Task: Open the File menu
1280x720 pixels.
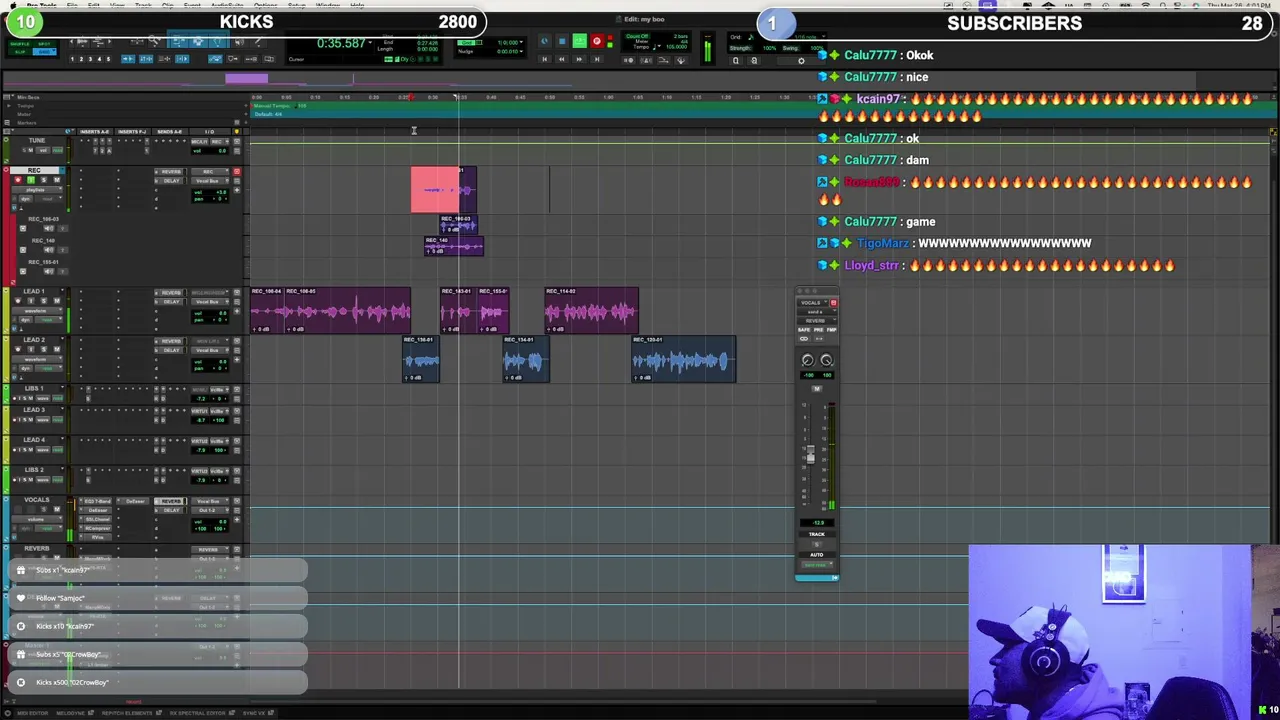Action: pyautogui.click(x=72, y=5)
